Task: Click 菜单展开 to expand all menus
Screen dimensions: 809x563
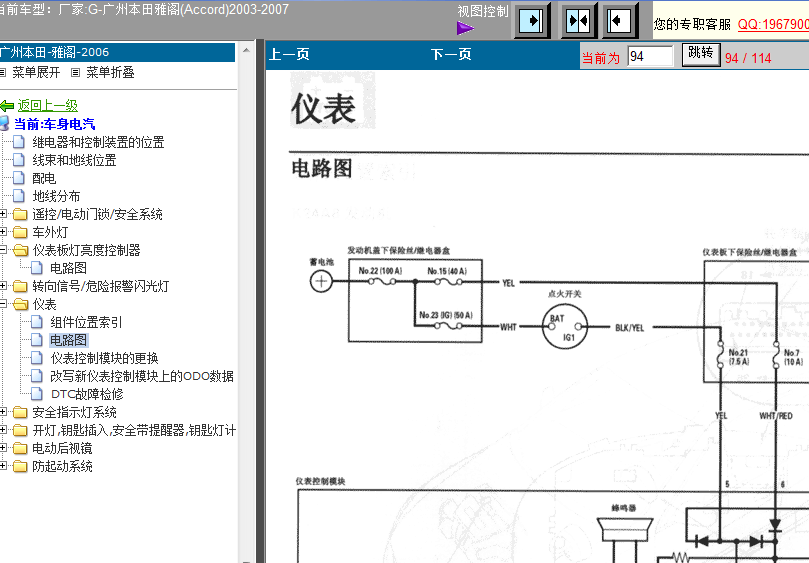Action: click(36, 73)
